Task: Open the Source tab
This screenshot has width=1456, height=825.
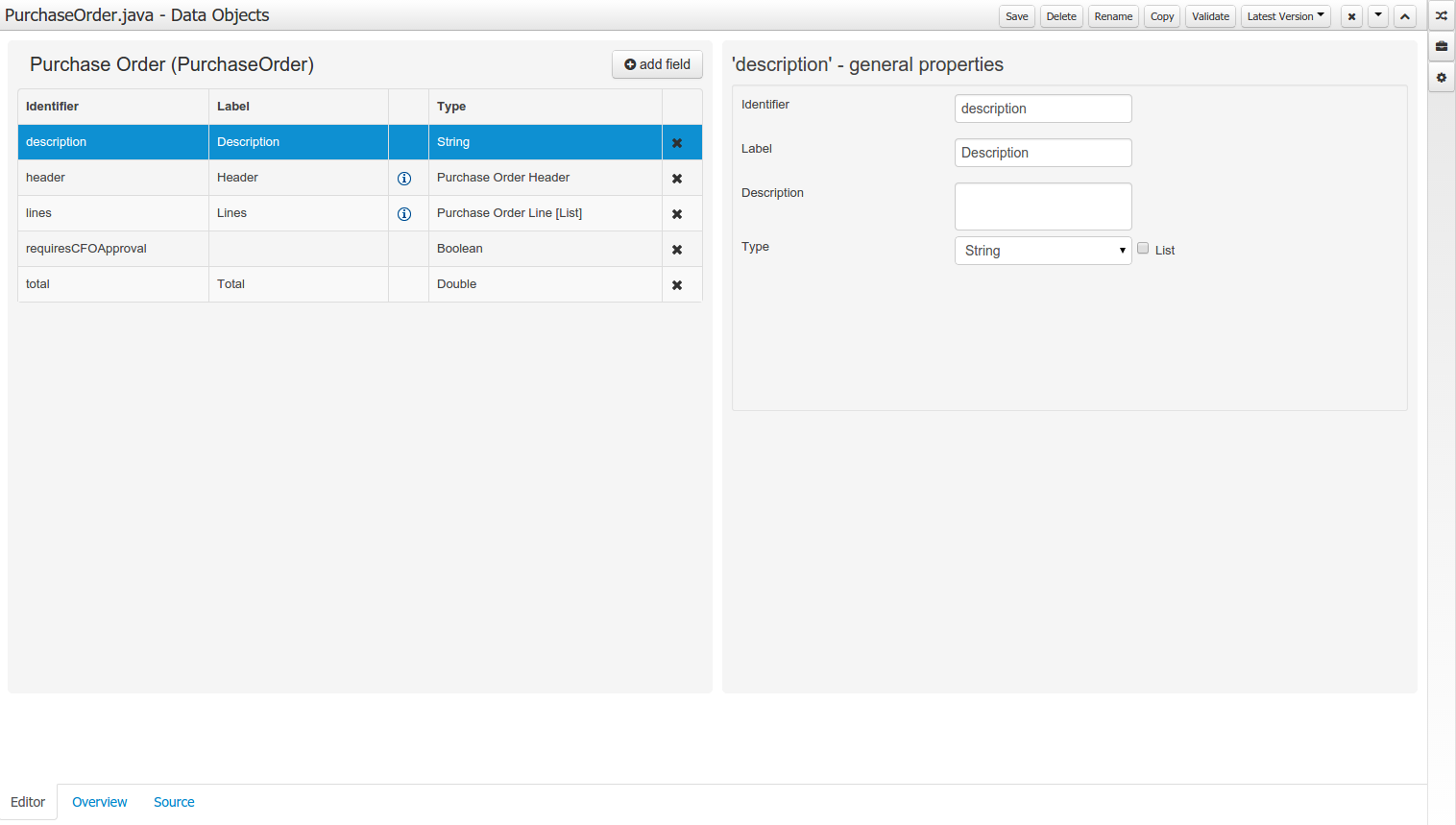Action: pyautogui.click(x=174, y=802)
